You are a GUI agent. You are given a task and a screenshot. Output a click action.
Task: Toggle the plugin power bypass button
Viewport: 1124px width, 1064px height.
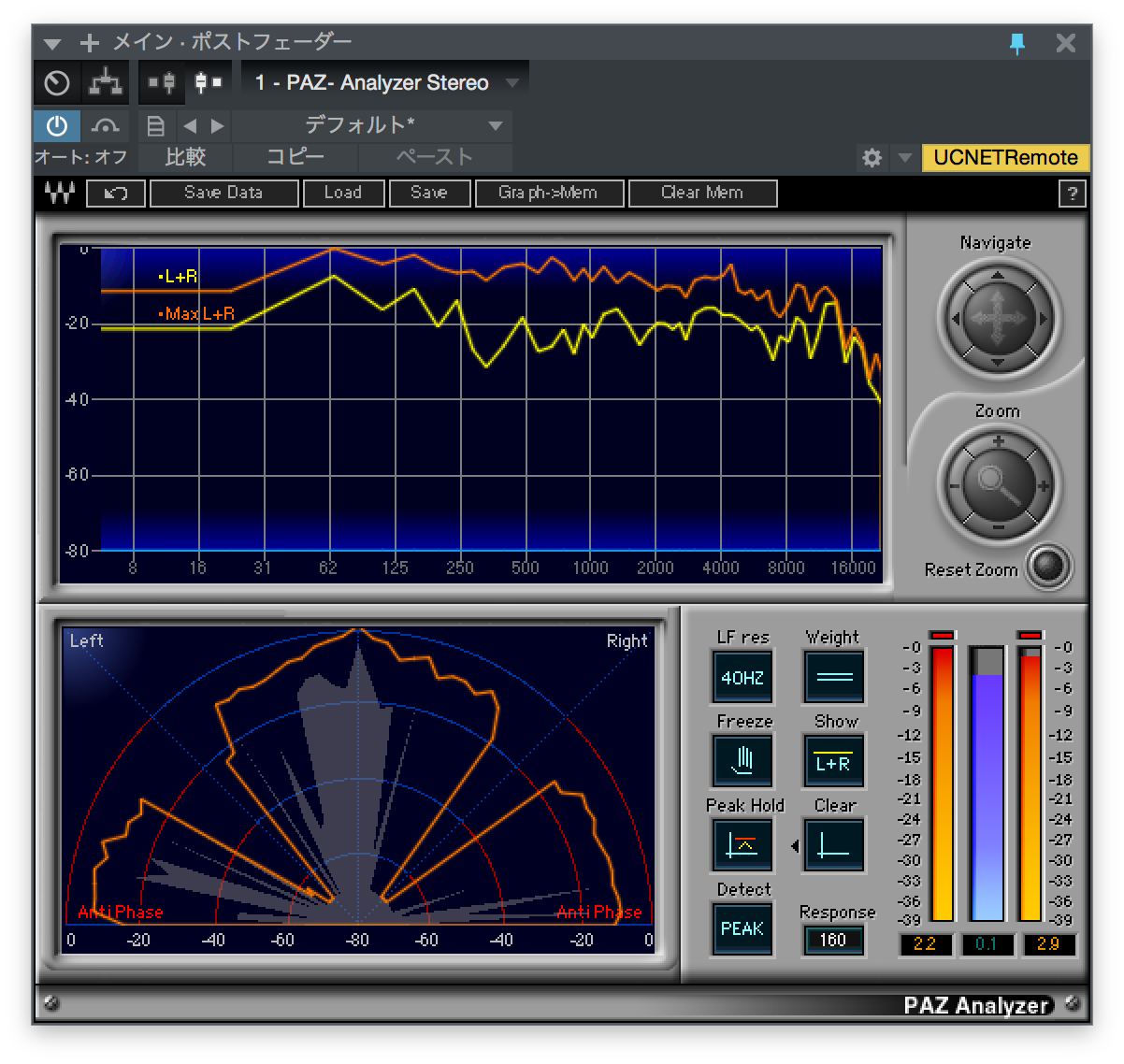57,125
